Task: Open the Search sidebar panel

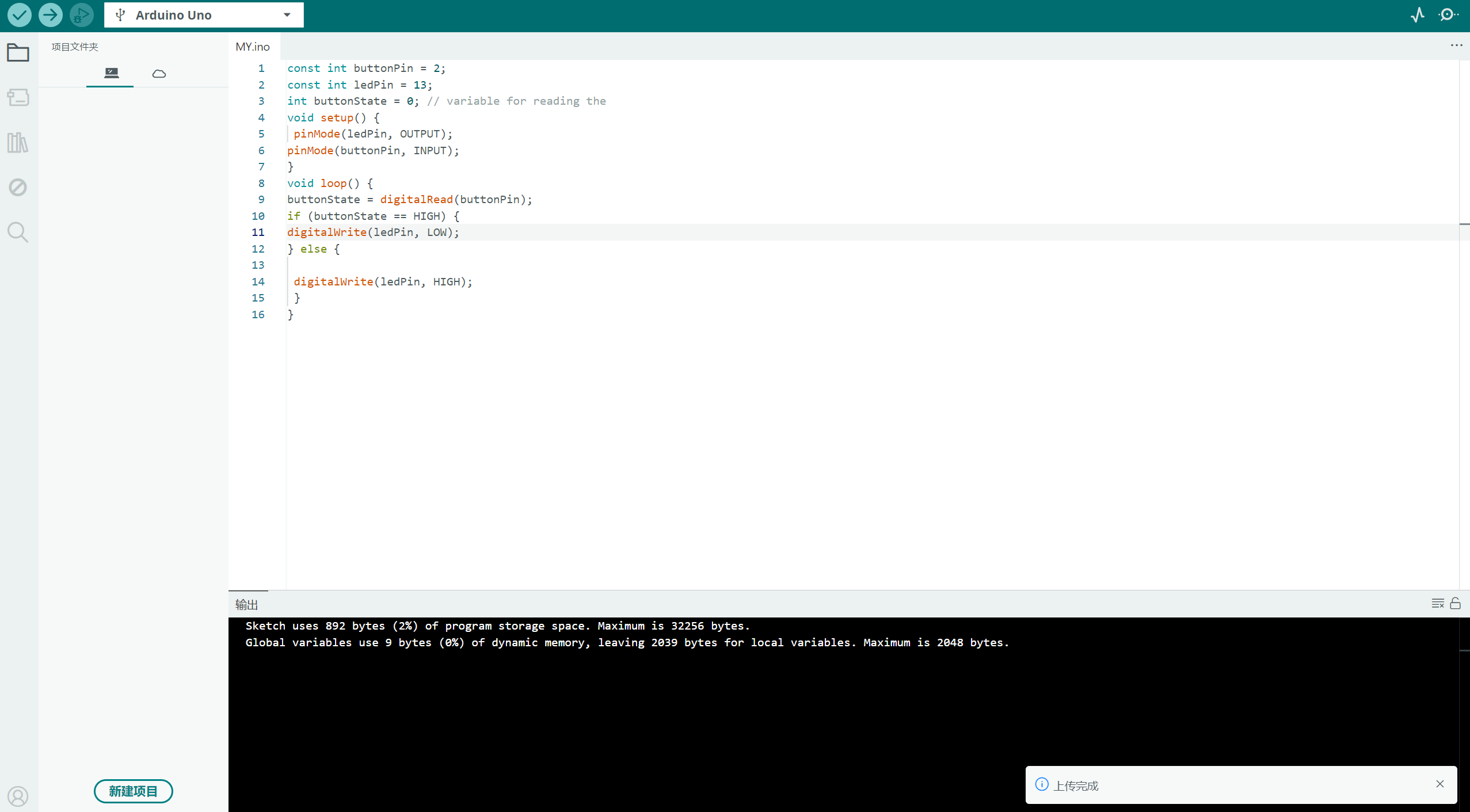Action: (18, 232)
